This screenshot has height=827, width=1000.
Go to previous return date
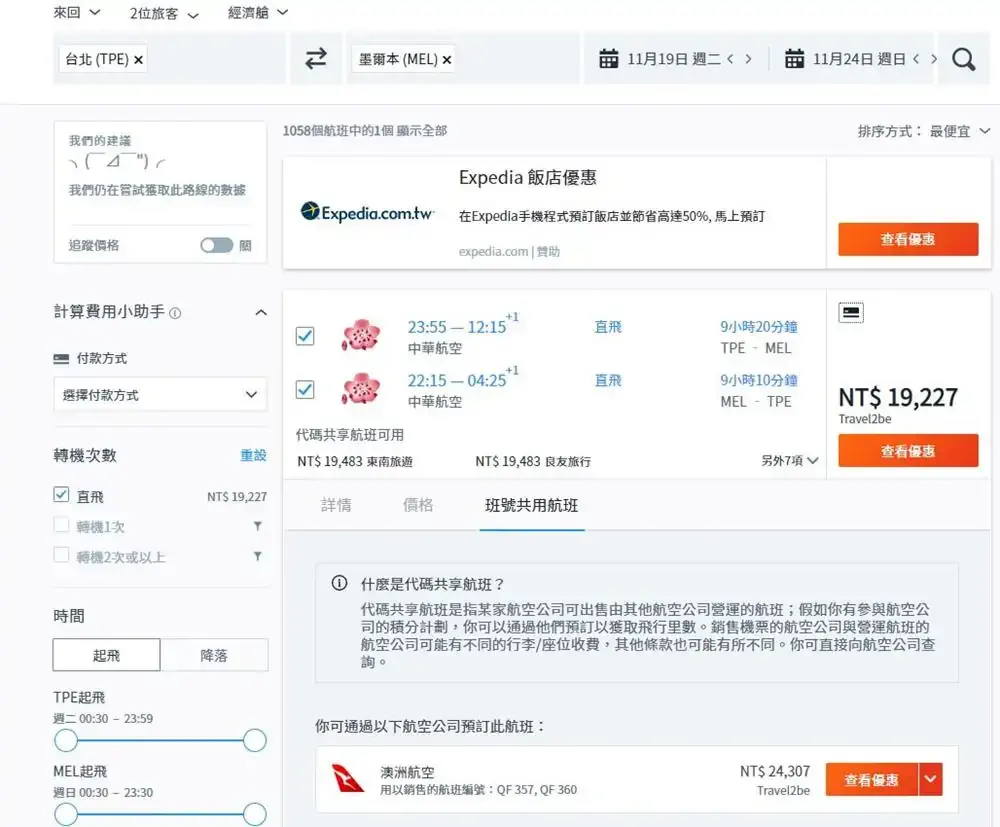(x=916, y=59)
